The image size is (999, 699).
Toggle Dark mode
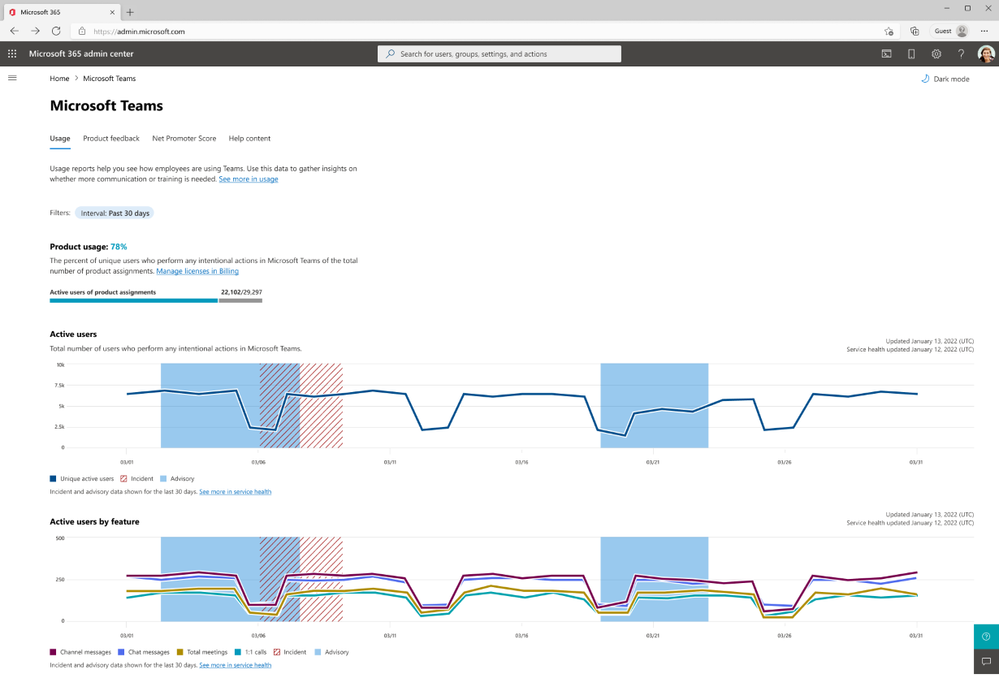pyautogui.click(x=945, y=79)
